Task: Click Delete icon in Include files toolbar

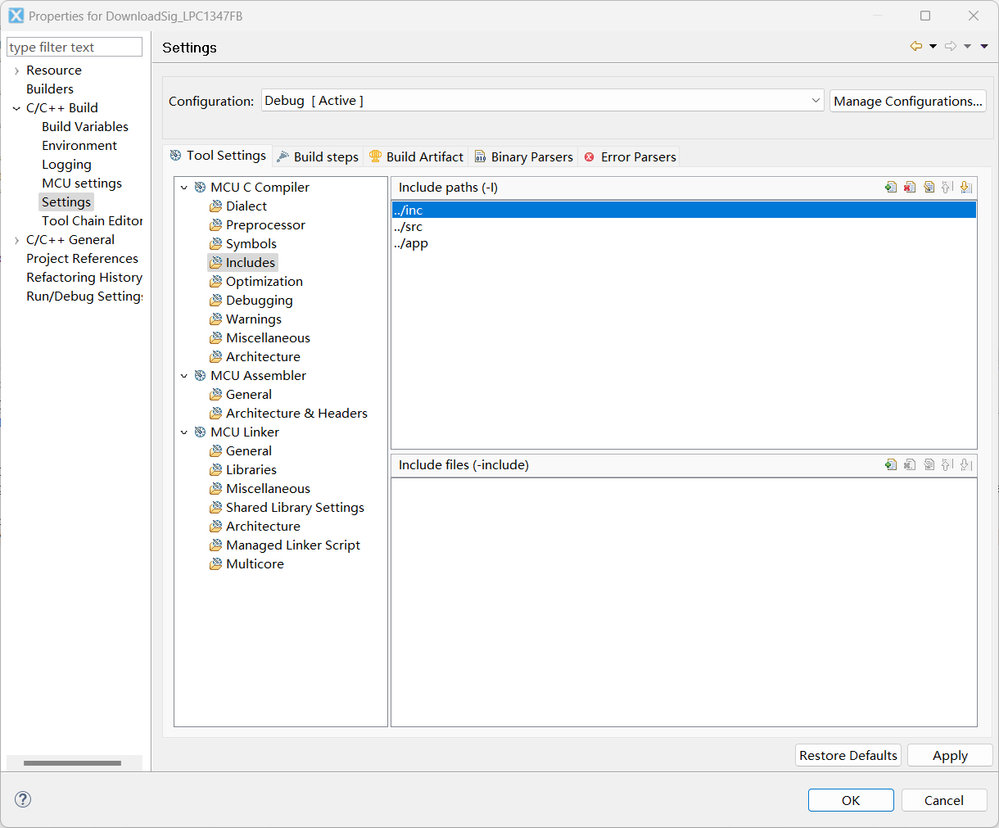Action: tap(910, 465)
